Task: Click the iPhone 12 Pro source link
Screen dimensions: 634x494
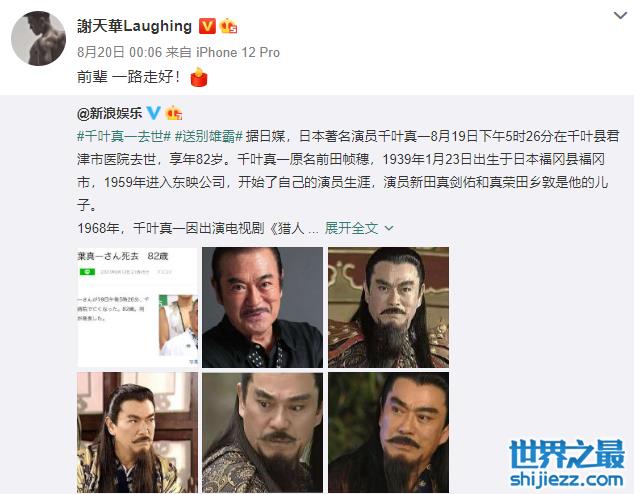Action: (x=238, y=53)
